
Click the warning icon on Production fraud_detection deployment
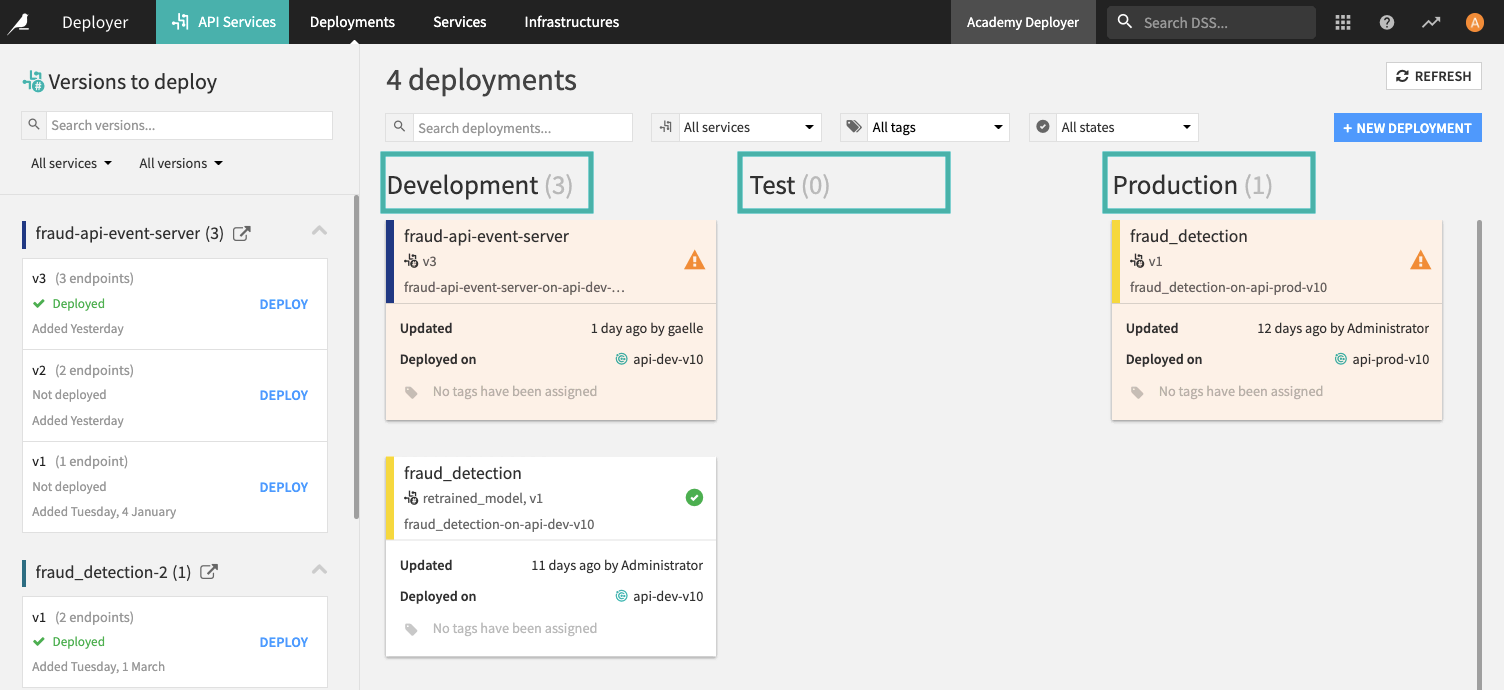point(1421,259)
